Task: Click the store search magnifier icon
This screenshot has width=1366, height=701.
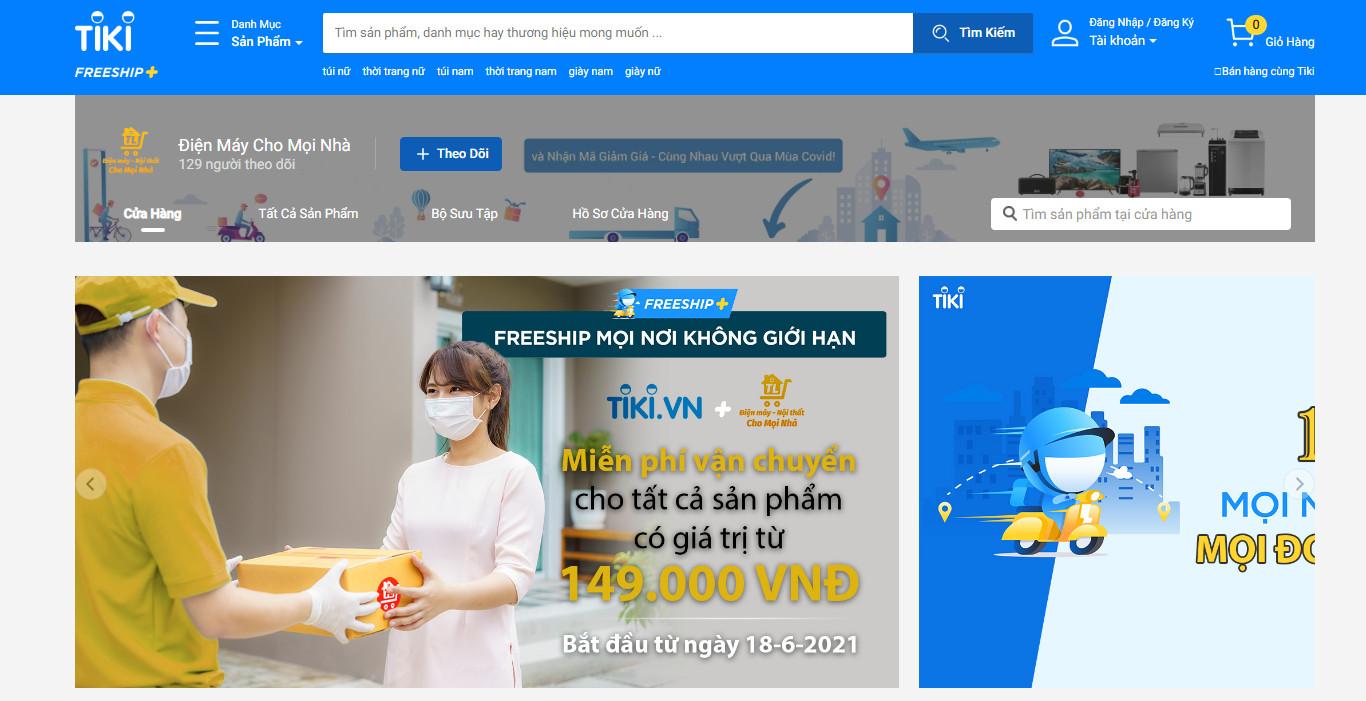Action: click(1010, 214)
